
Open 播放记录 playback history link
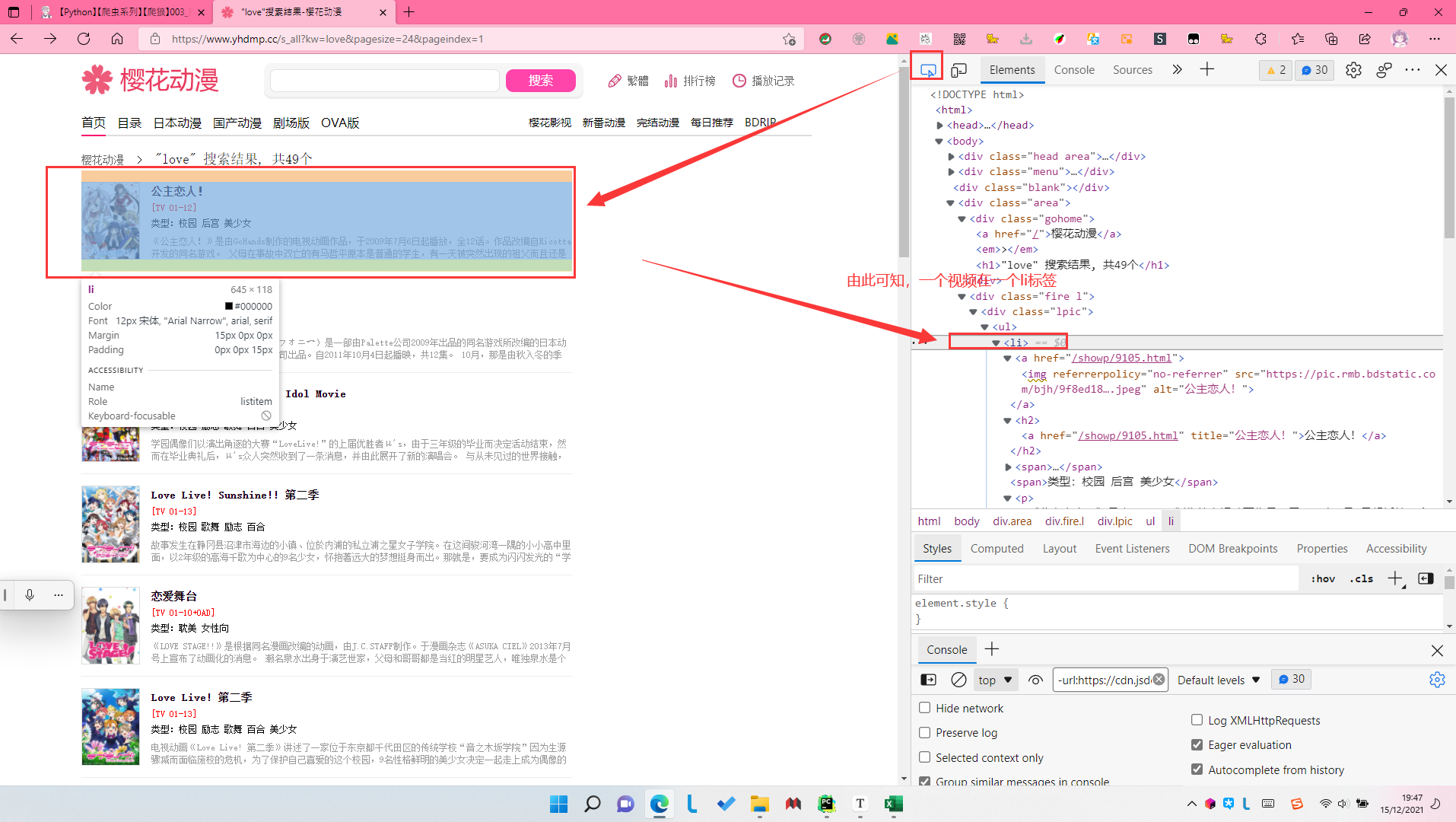pyautogui.click(x=763, y=81)
